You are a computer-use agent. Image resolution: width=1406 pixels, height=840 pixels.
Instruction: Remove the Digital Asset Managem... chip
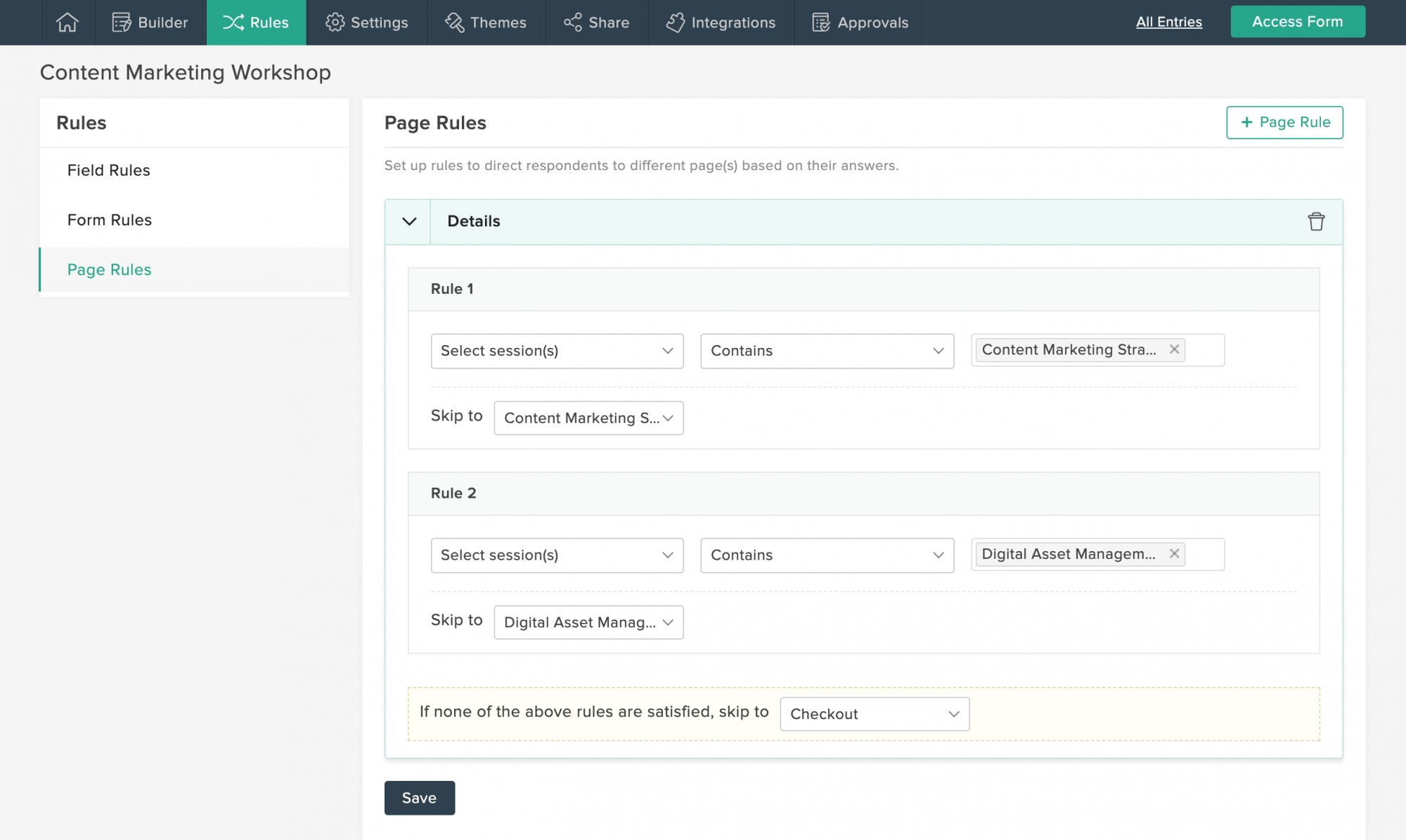1174,554
